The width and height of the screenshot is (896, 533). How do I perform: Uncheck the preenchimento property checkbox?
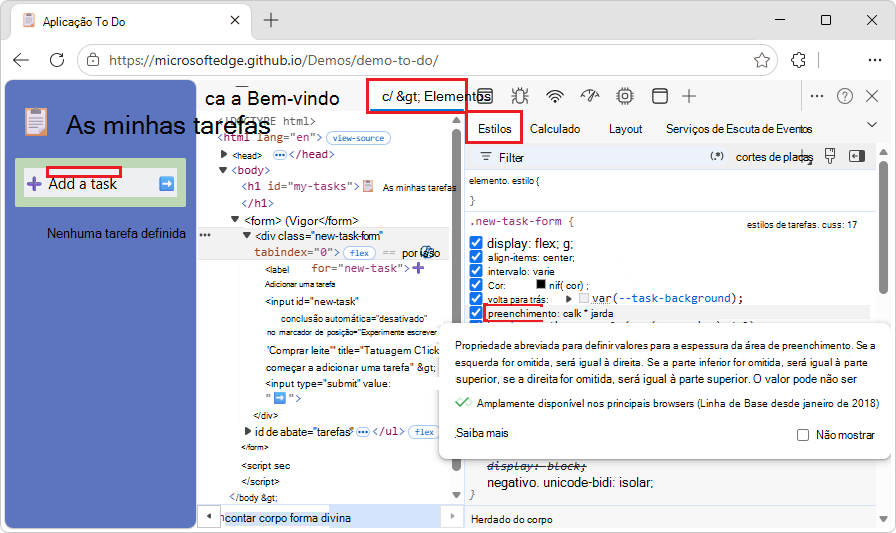coord(476,312)
